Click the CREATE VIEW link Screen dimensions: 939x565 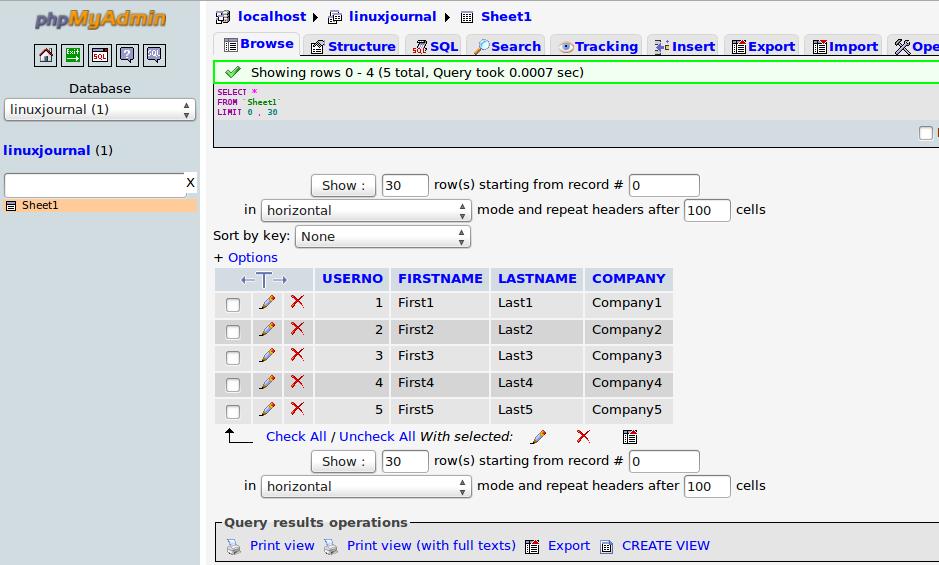tap(665, 546)
